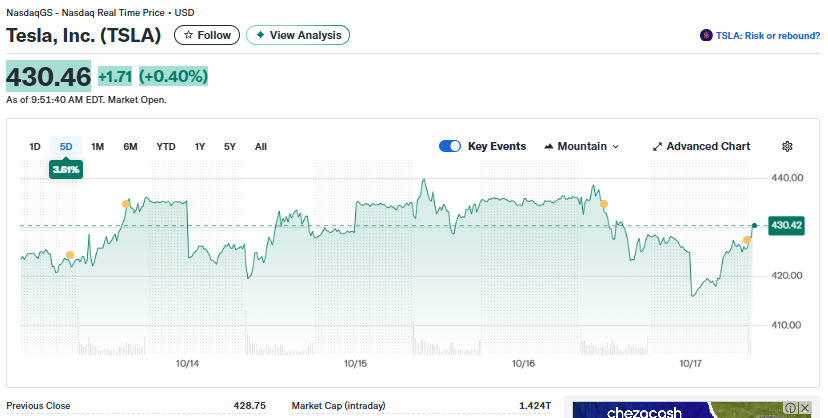Switch to the 1M time range
The height and width of the screenshot is (418, 828).
click(x=97, y=147)
